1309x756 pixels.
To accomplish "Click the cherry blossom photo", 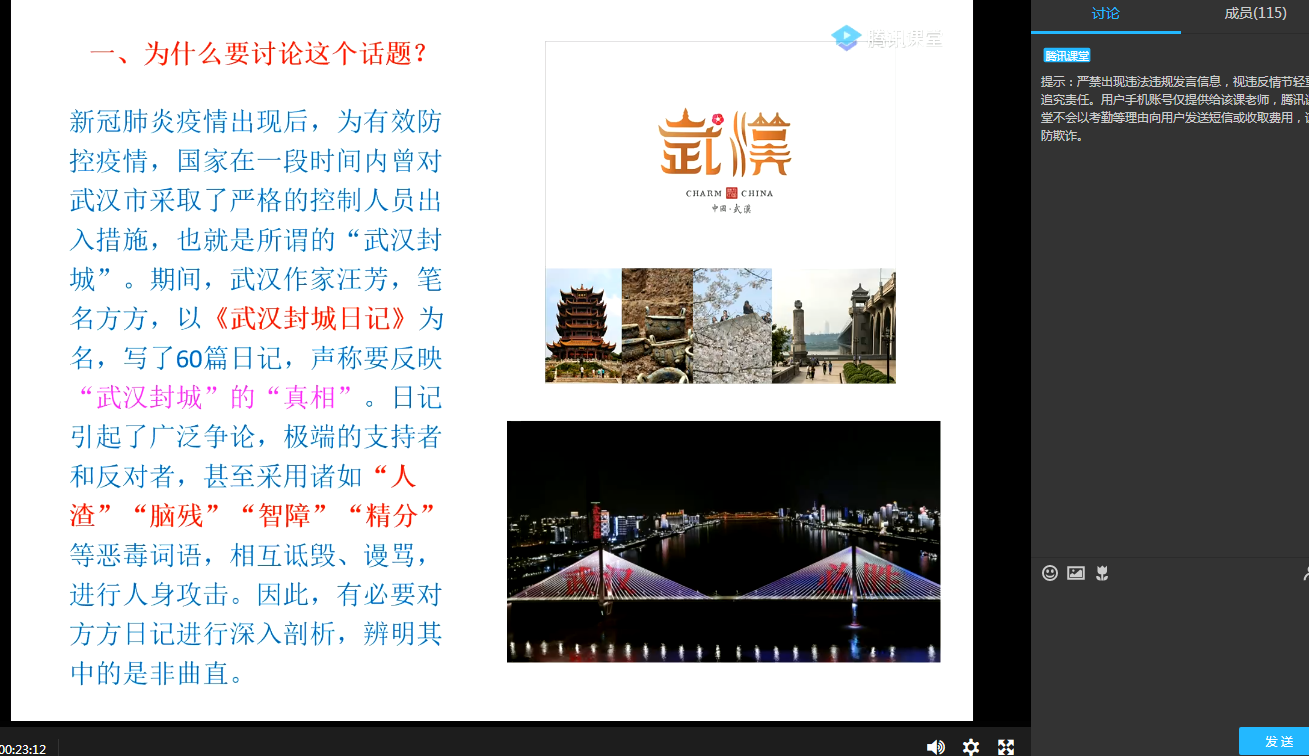I will (x=732, y=326).
